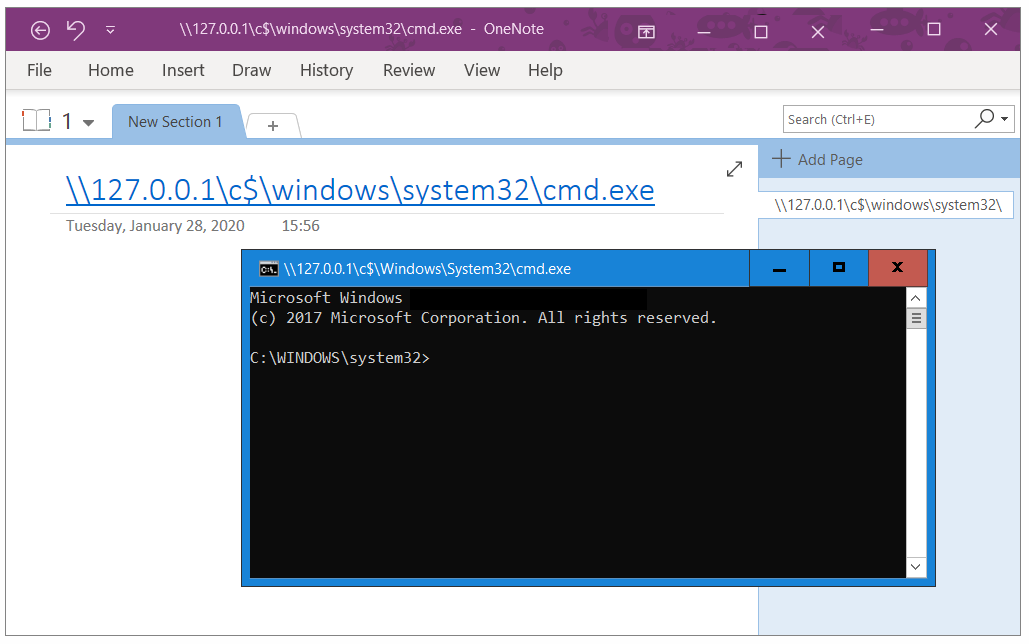1029x644 pixels.
Task: Click the Undo icon in title bar
Action: [x=76, y=30]
